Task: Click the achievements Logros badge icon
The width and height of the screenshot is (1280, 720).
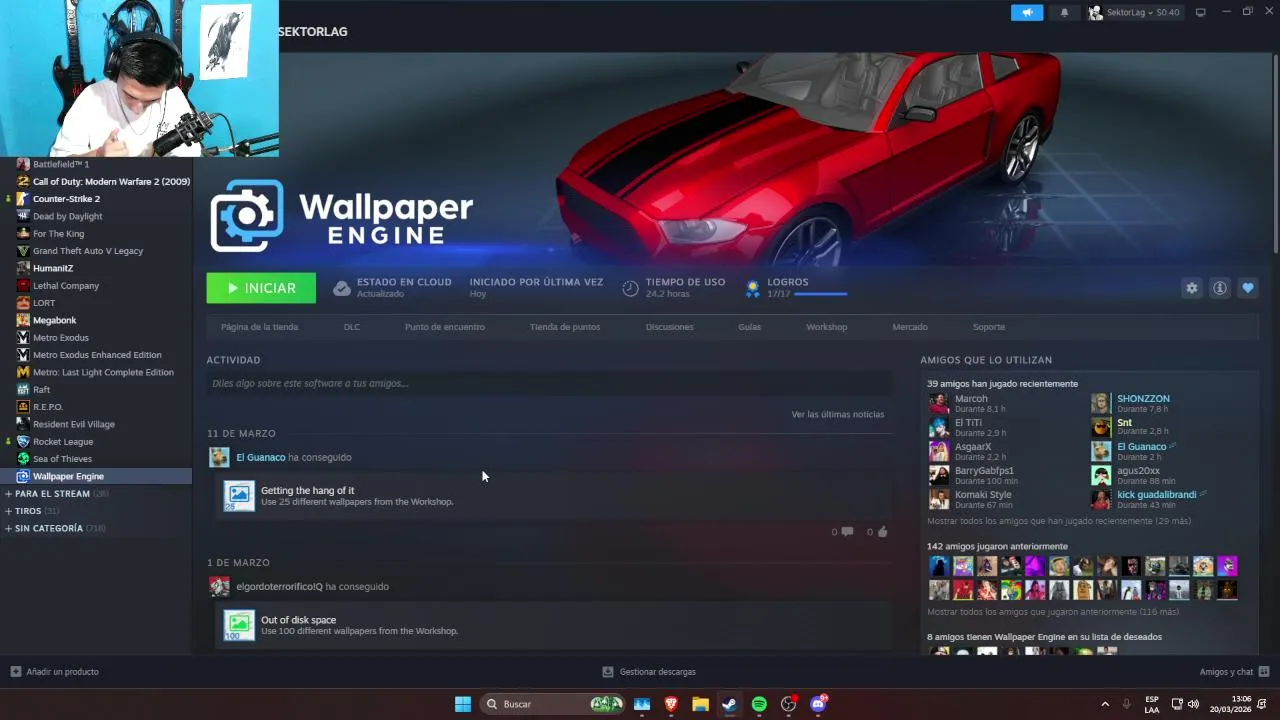Action: point(753,288)
